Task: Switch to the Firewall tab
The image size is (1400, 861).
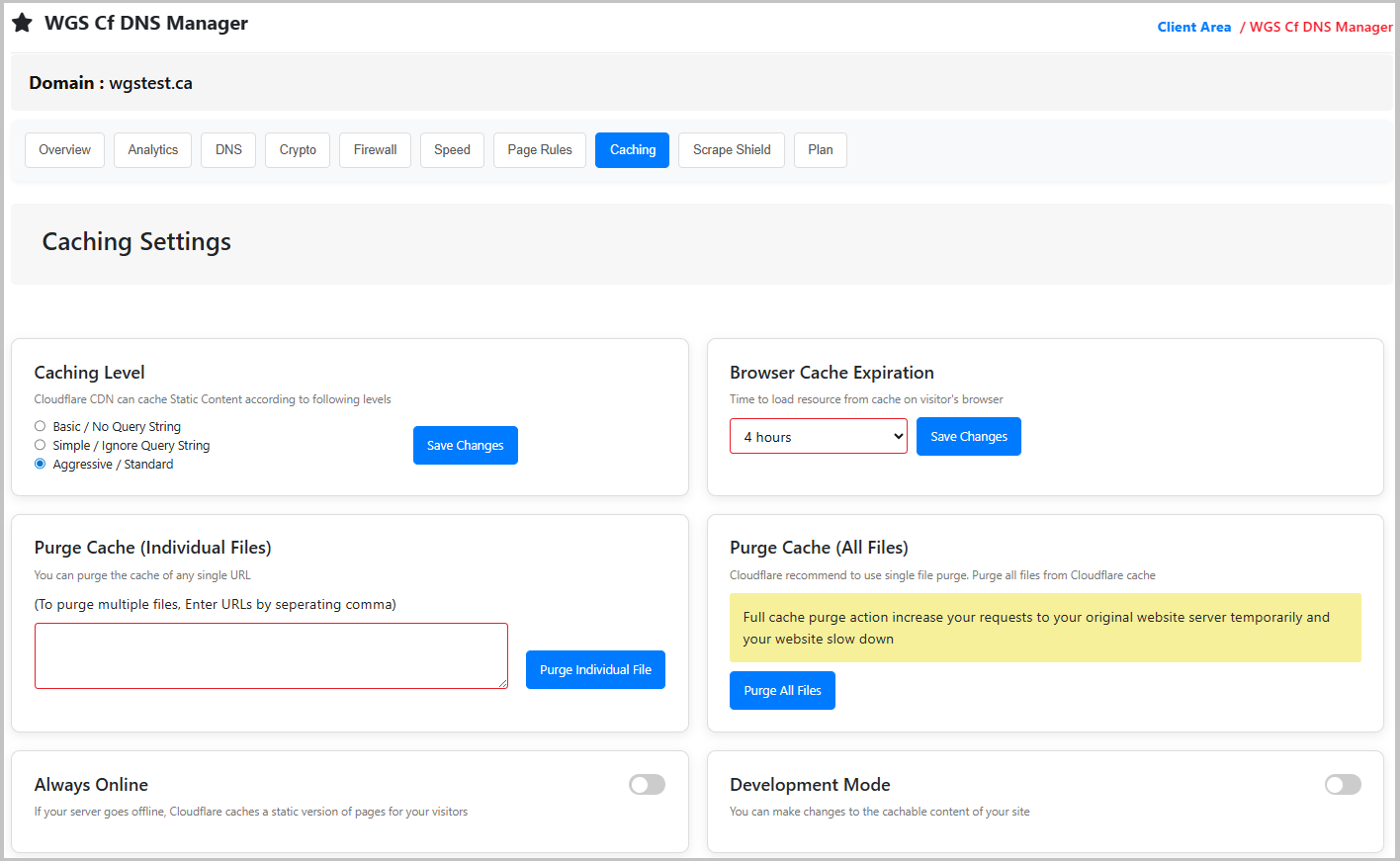Action: click(375, 150)
